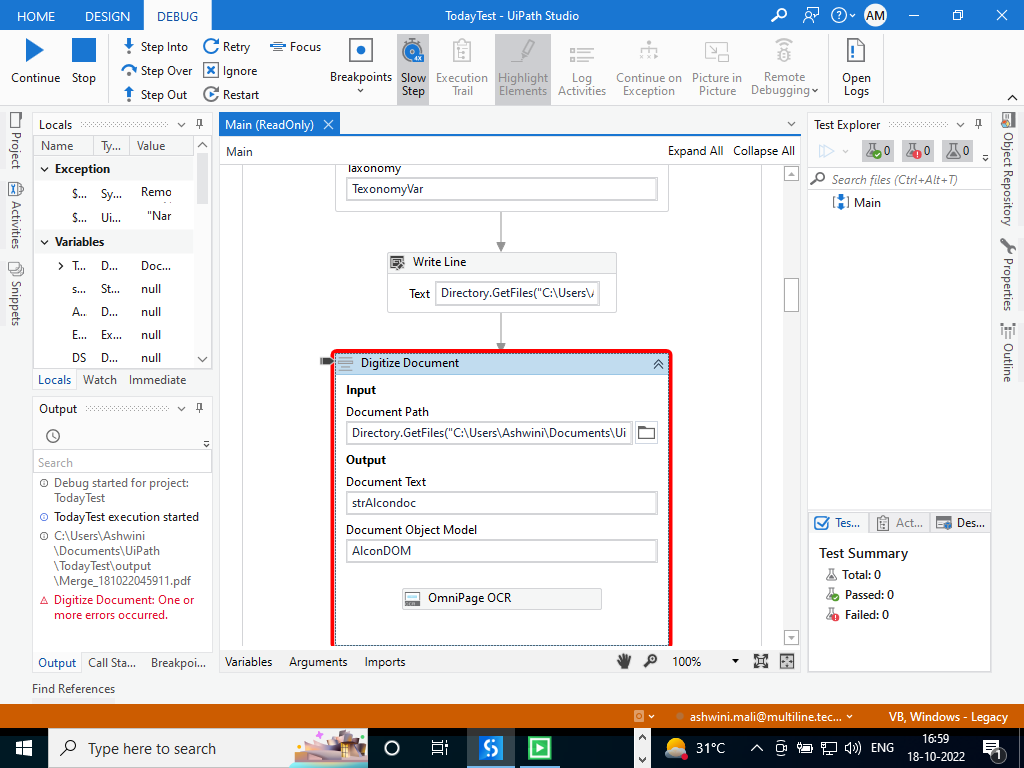
Task: Open the 100% zoom dropdown
Action: [x=735, y=662]
